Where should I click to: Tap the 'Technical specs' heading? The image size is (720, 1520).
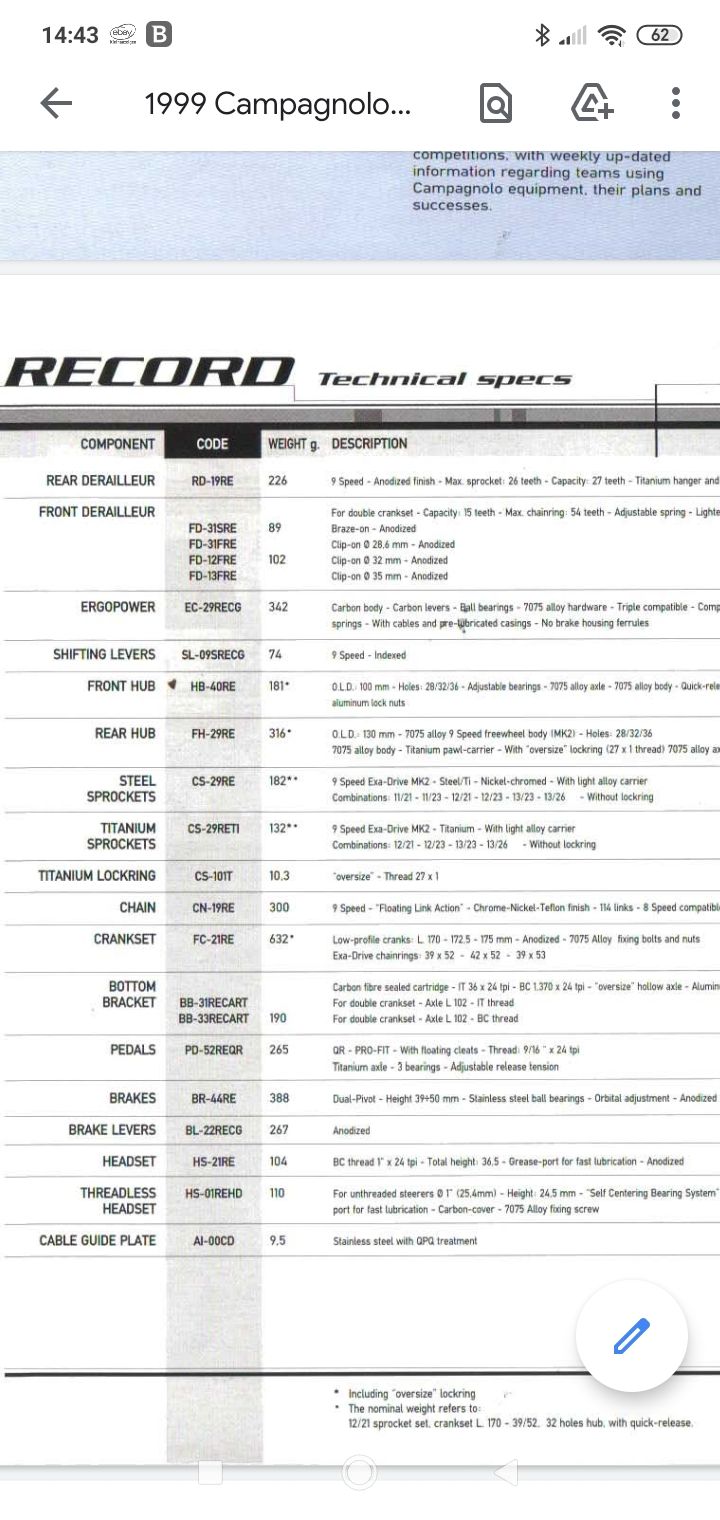pos(445,379)
